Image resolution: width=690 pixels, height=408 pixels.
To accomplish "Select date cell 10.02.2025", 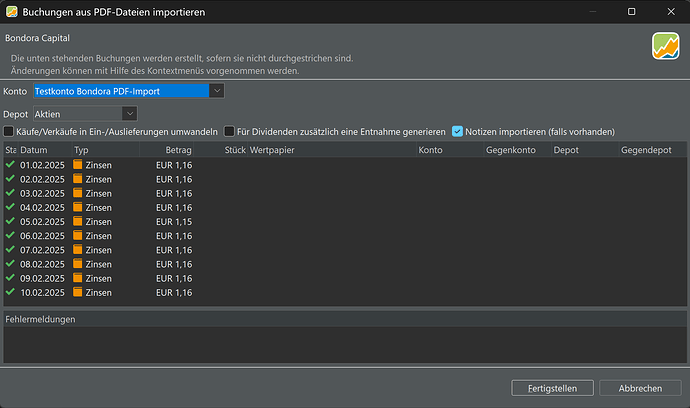I will (x=42, y=292).
